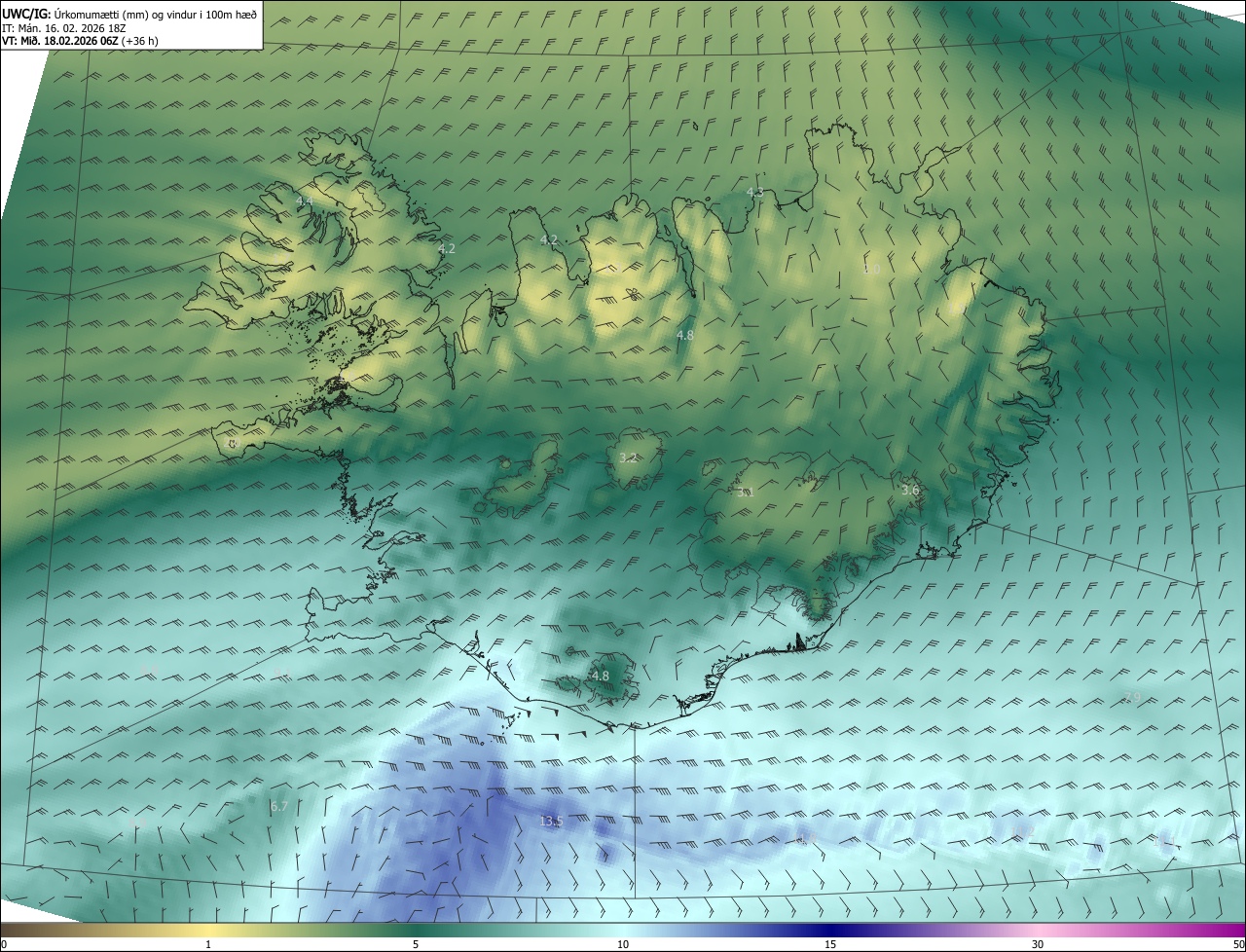Click the 4.8 value in the northern highlands
The image size is (1246, 952).
coord(684,335)
